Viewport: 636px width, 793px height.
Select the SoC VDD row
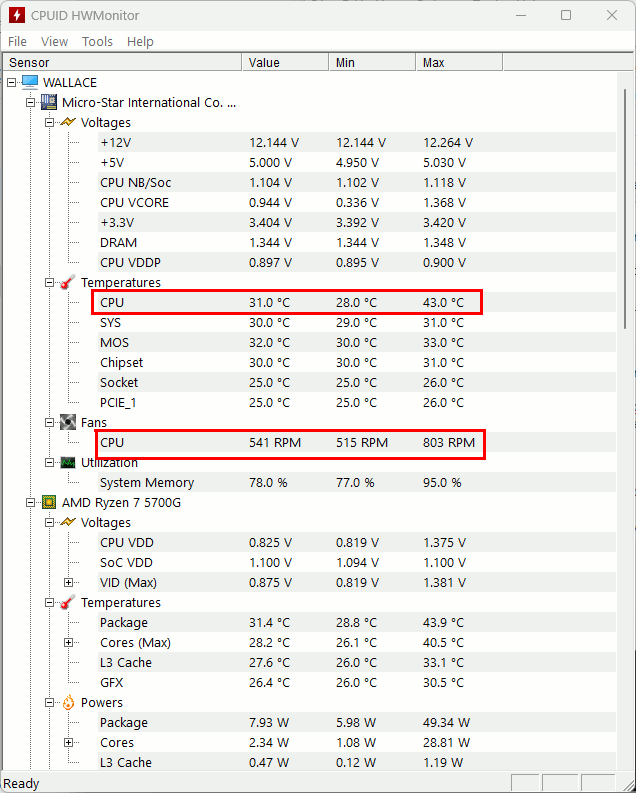(357, 562)
